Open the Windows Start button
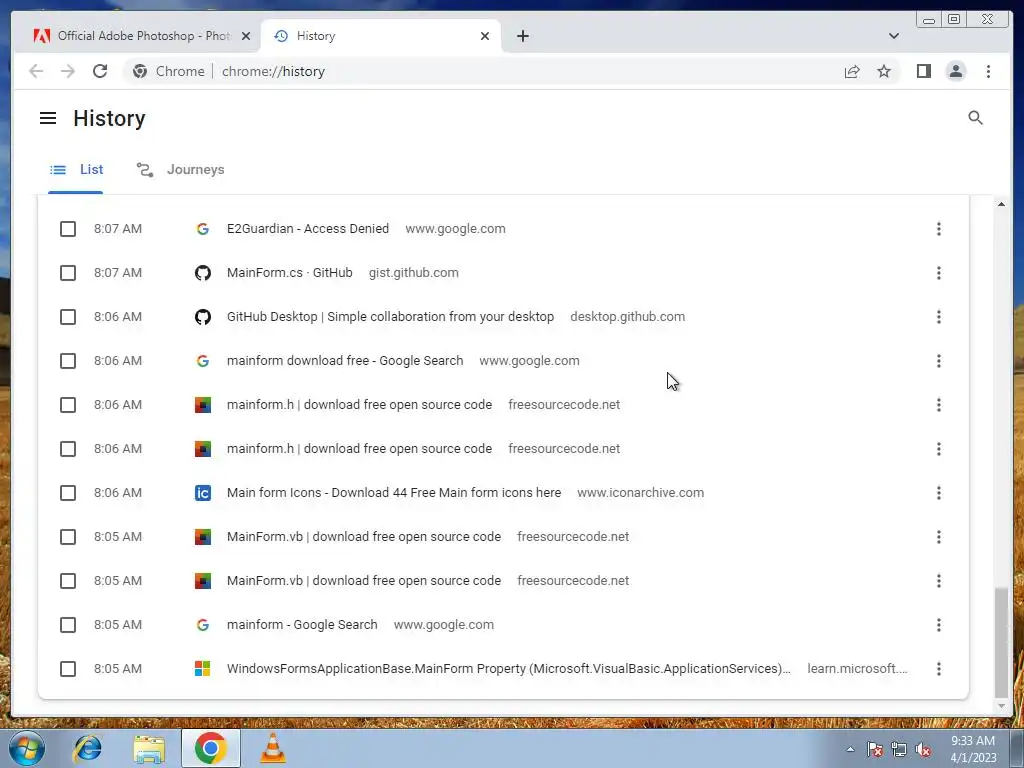1024x768 pixels. point(27,749)
